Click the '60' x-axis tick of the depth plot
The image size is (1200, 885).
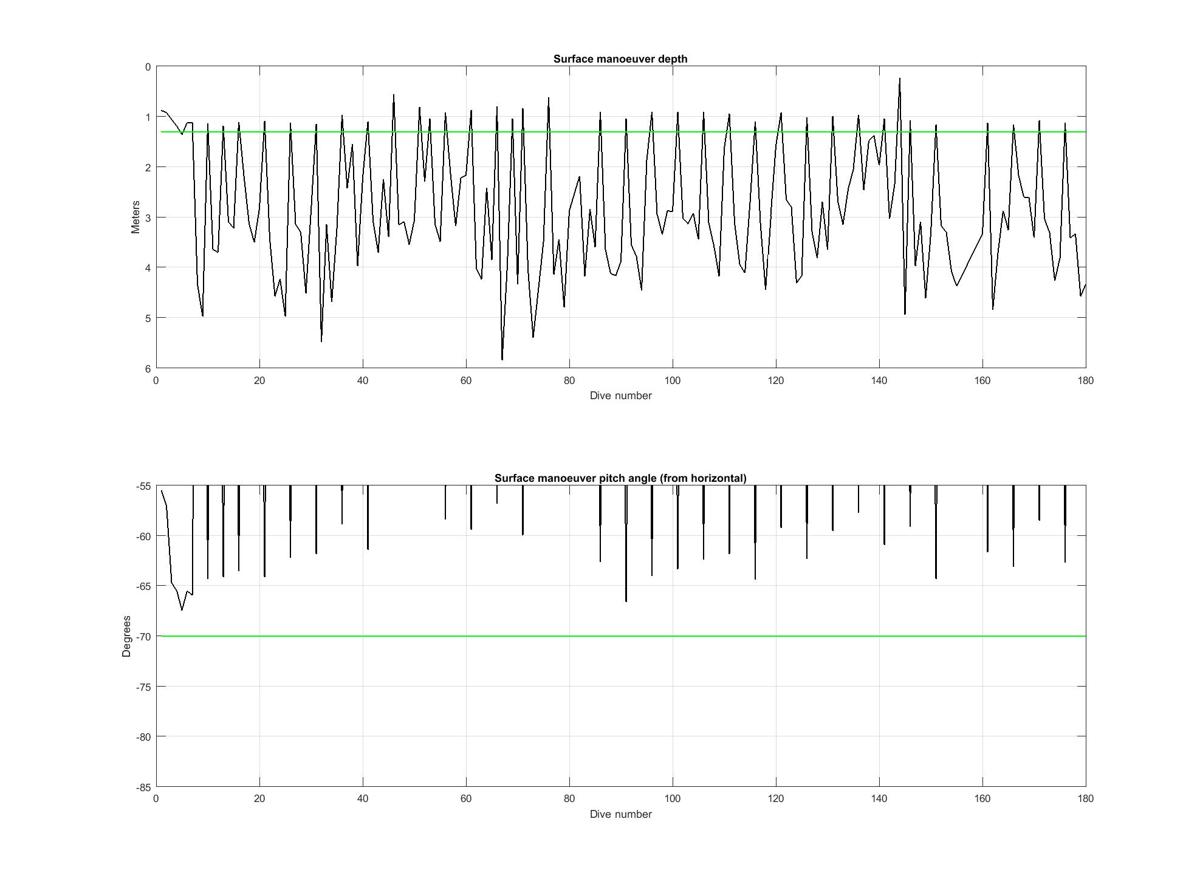click(x=466, y=380)
